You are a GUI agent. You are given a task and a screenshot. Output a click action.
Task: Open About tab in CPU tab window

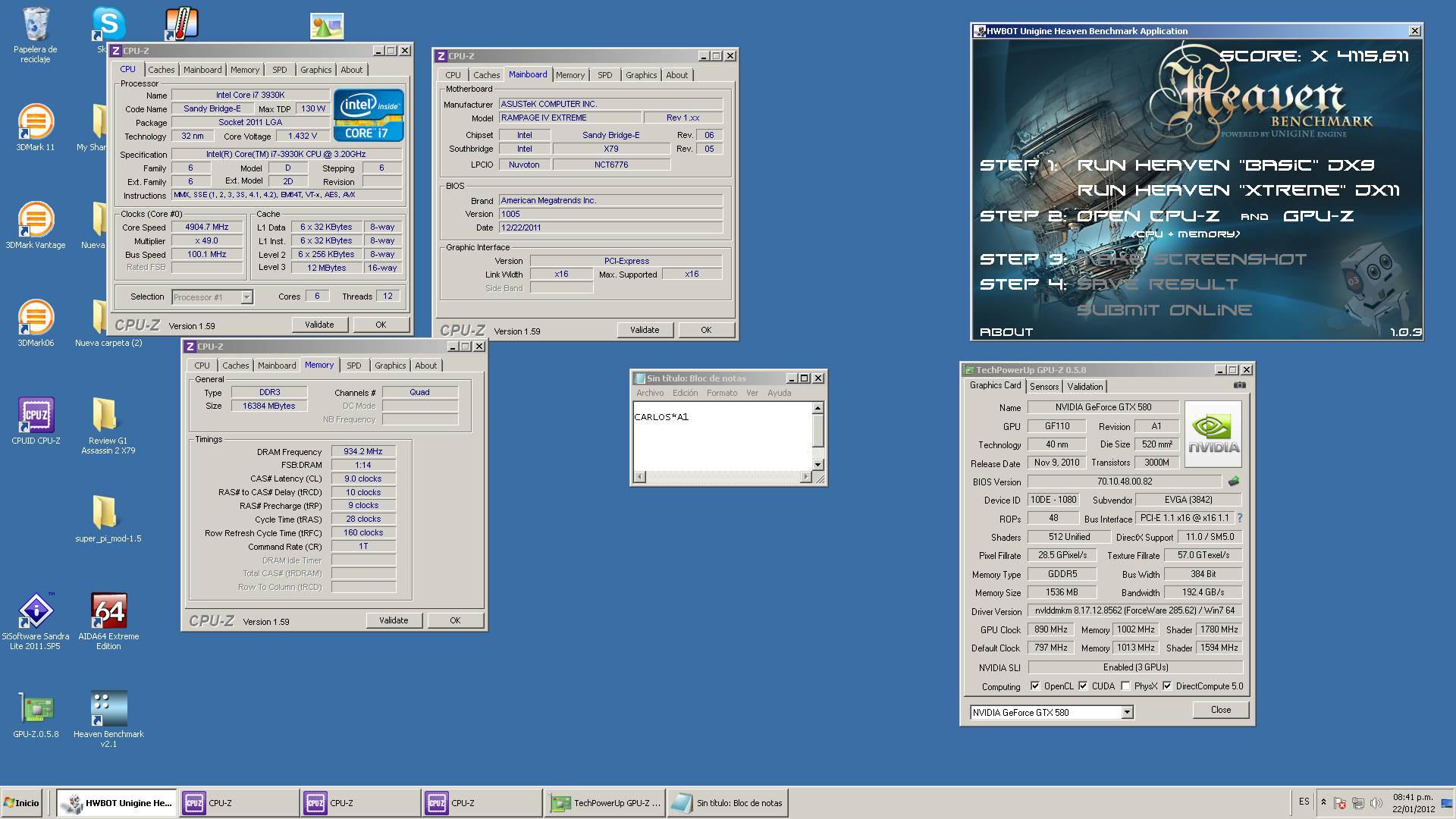point(351,70)
